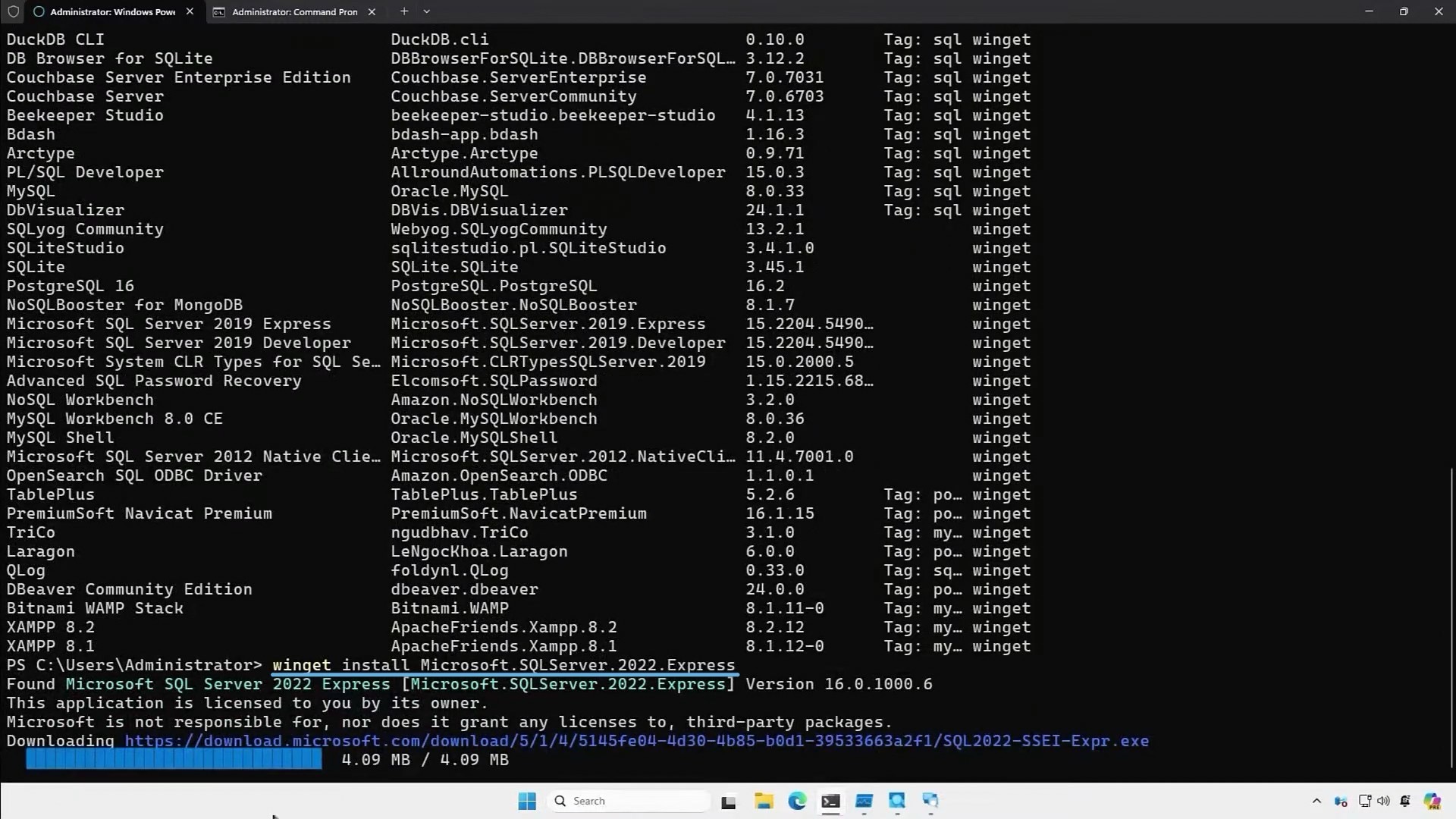Open Task View on the taskbar
The height and width of the screenshot is (819, 1456).
[729, 802]
